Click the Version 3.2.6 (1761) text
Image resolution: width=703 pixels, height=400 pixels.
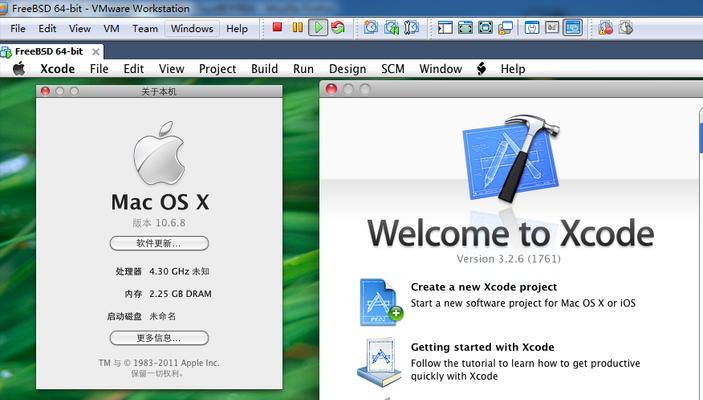508,259
